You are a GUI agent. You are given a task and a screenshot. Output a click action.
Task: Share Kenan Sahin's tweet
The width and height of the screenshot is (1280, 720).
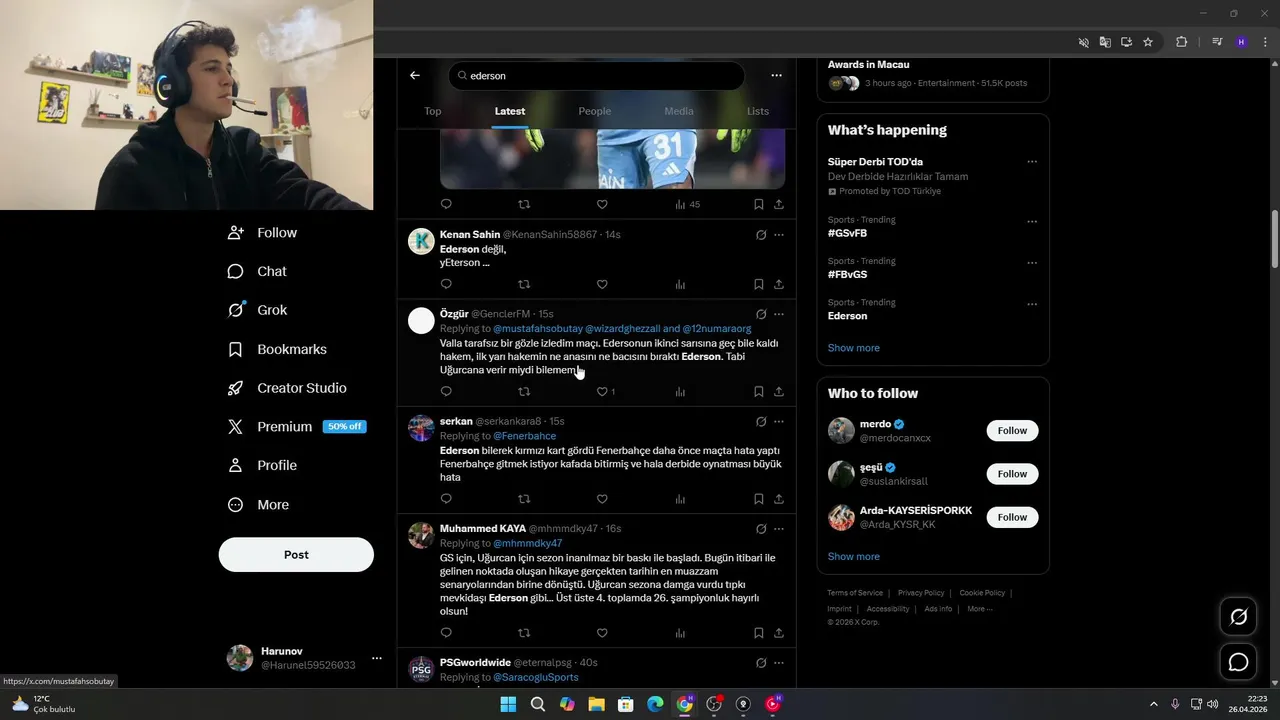779,284
